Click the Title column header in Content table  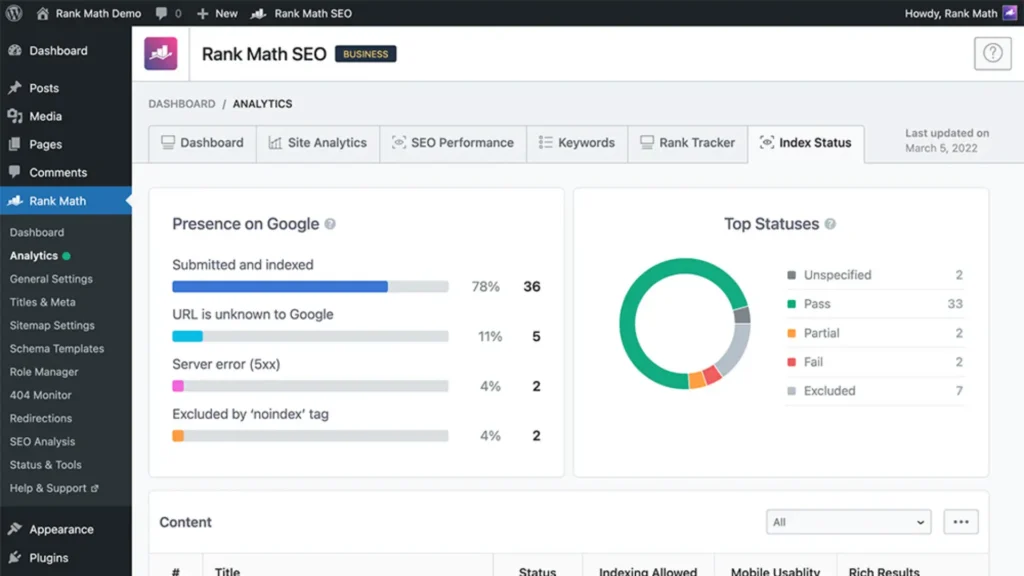pyautogui.click(x=227, y=571)
